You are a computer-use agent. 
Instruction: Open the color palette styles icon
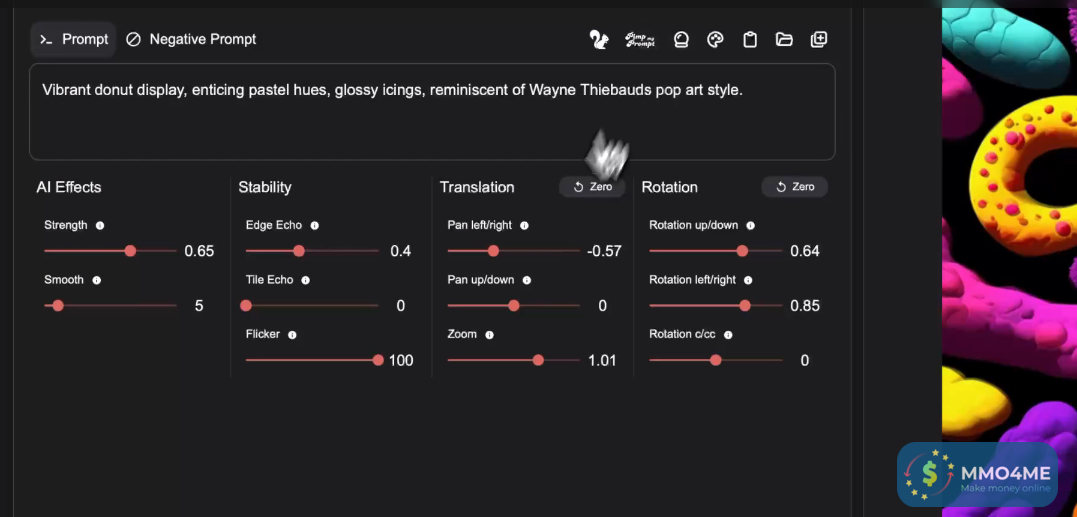point(715,39)
